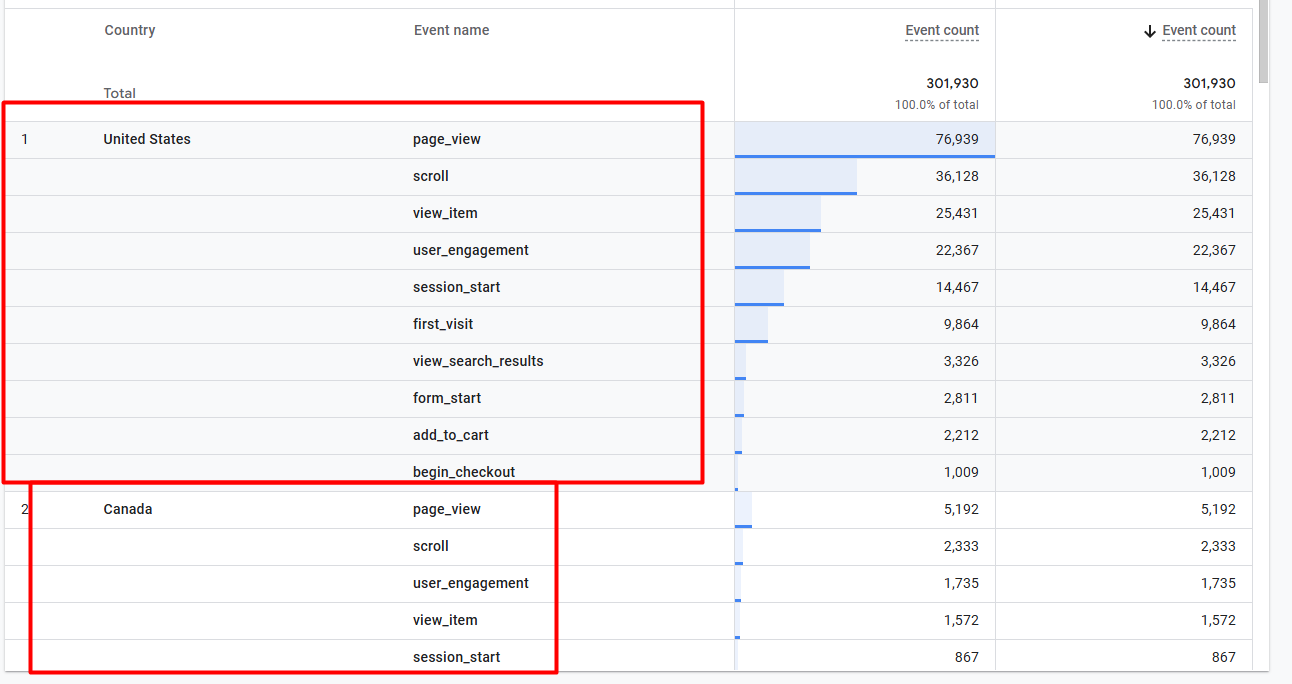
Task: Select the begin_checkout event name
Action: pos(464,472)
